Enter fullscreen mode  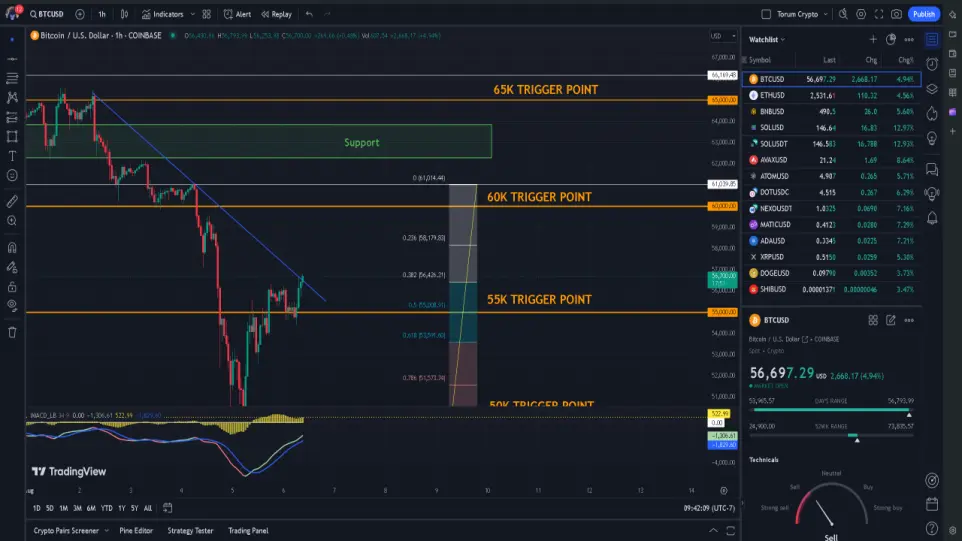pos(879,14)
